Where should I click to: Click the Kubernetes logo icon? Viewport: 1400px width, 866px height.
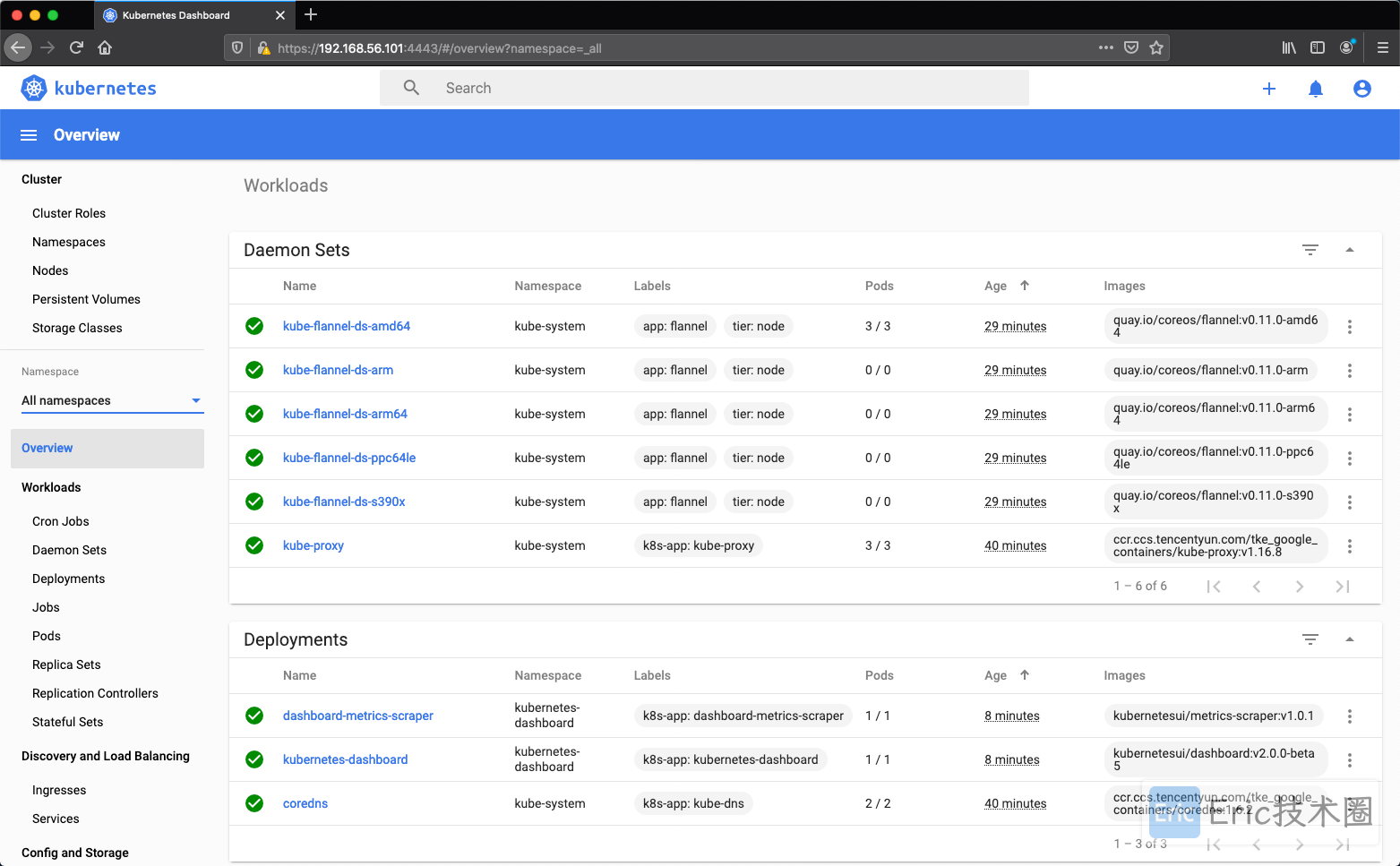coord(34,88)
